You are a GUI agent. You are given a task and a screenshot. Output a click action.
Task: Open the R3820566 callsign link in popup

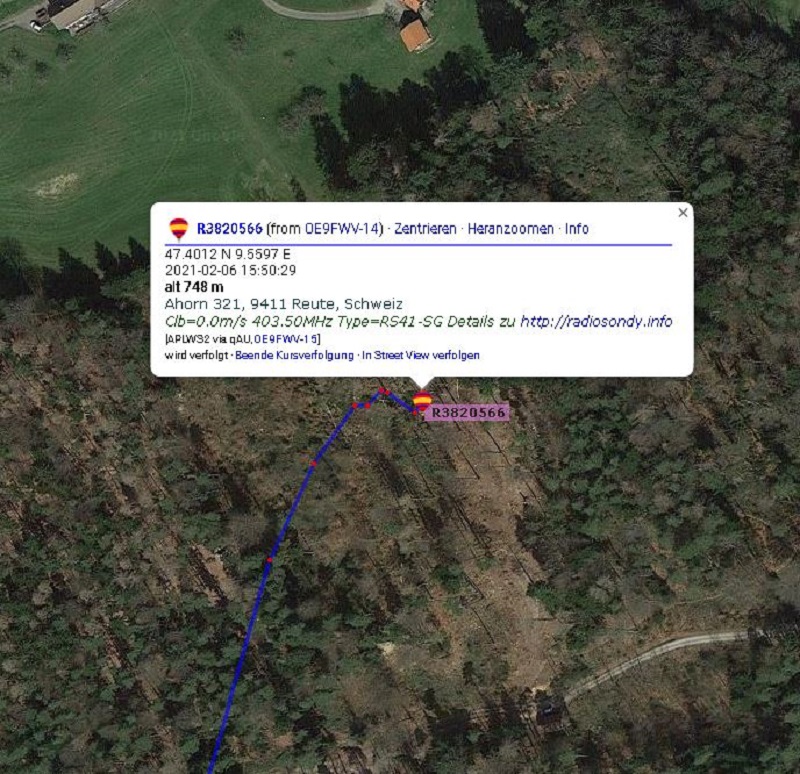(230, 229)
